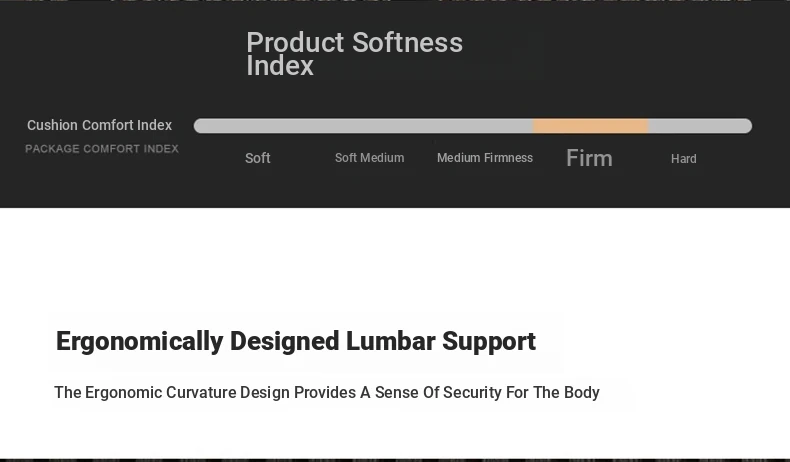This screenshot has width=790, height=462.
Task: Click the Ergonomically Designed Lumbar Support heading
Action: coord(296,341)
